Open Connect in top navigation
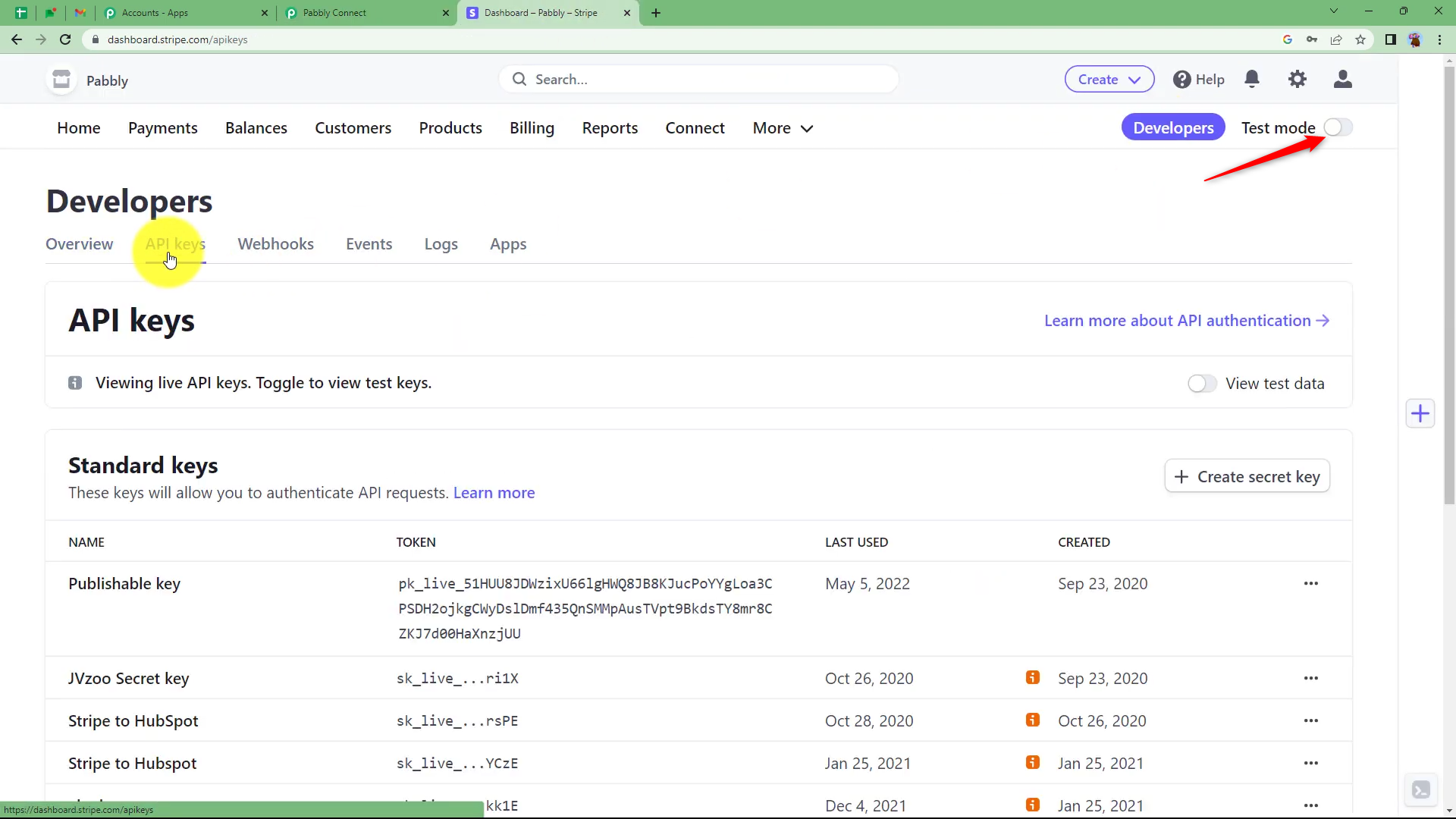Image resolution: width=1456 pixels, height=819 pixels. [x=695, y=128]
